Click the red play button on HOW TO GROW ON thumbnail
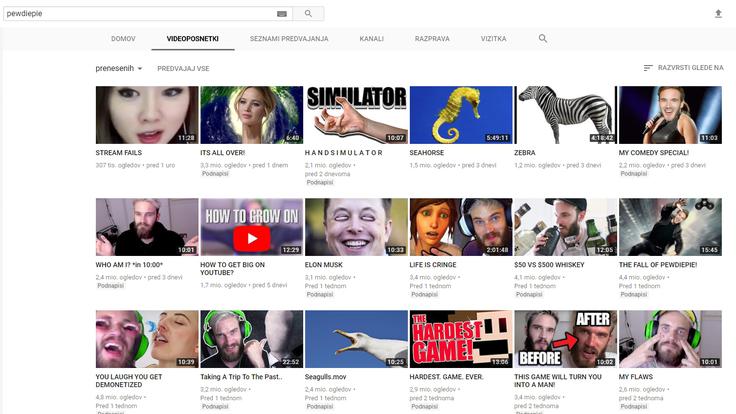This screenshot has height=414, width=736. pos(252,238)
